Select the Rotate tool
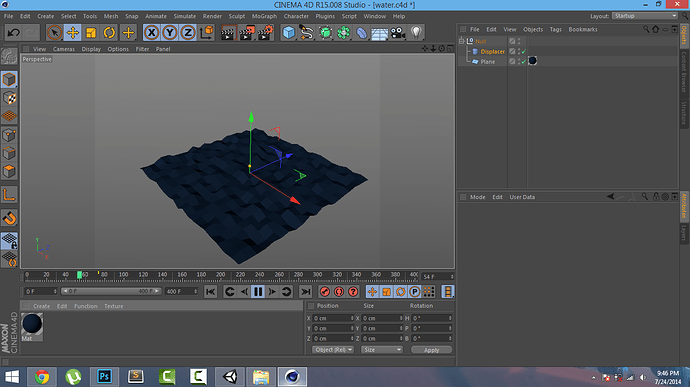 109,33
